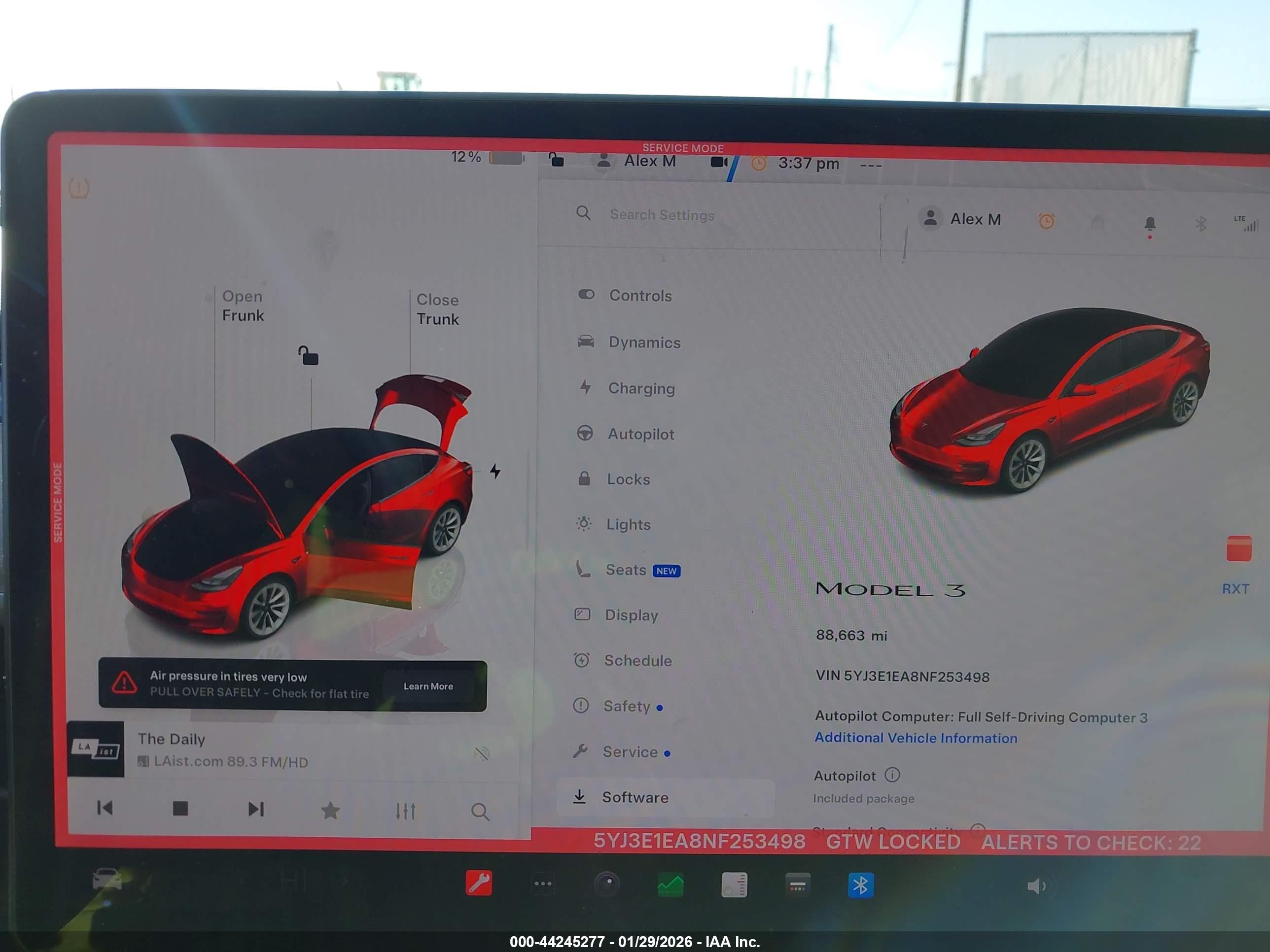Click the LAist station thumbnail
Screen dimensions: 1270x952
(x=95, y=749)
